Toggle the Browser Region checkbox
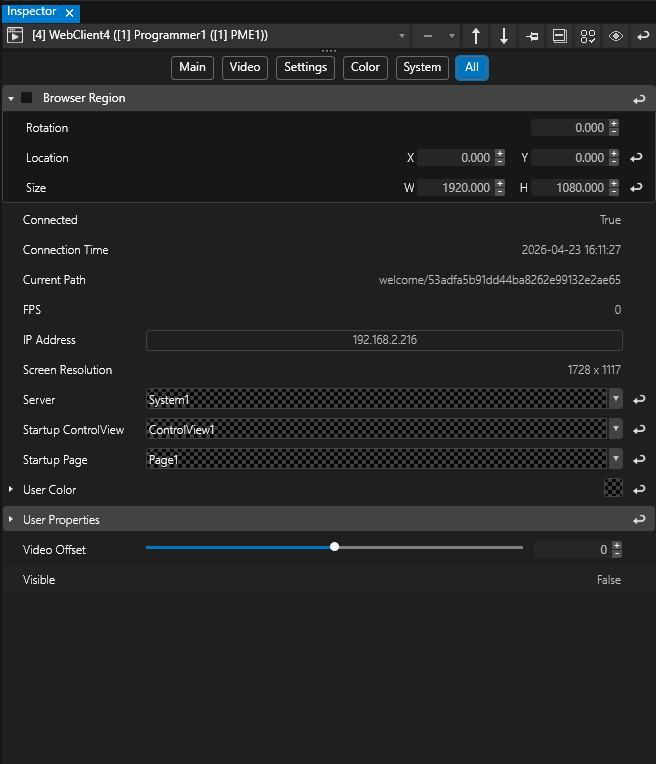Viewport: 656px width, 764px height. (x=27, y=98)
